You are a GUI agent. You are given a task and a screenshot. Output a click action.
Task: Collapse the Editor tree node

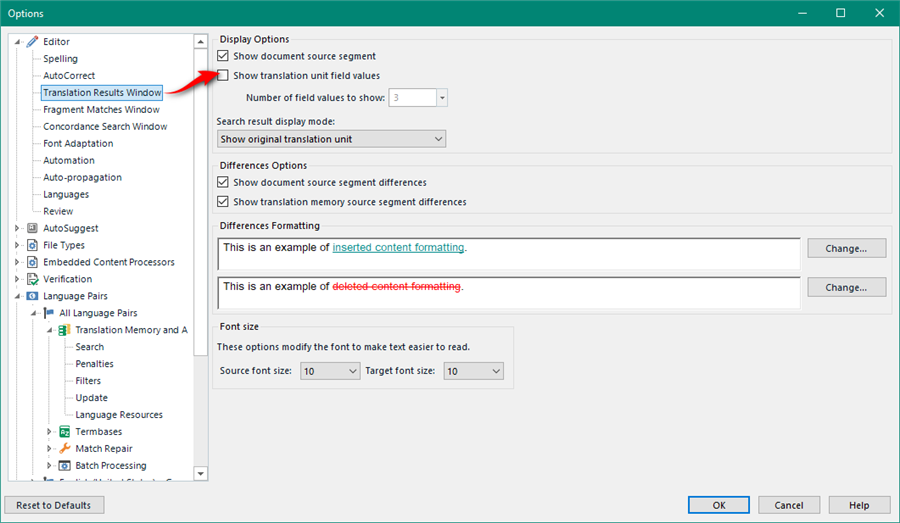pos(17,42)
